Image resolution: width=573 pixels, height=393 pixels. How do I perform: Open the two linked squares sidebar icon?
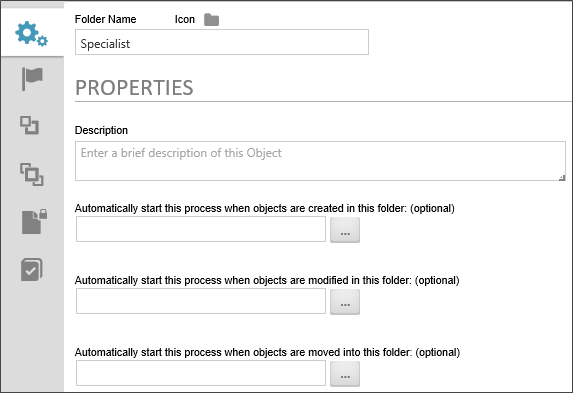coord(30,125)
